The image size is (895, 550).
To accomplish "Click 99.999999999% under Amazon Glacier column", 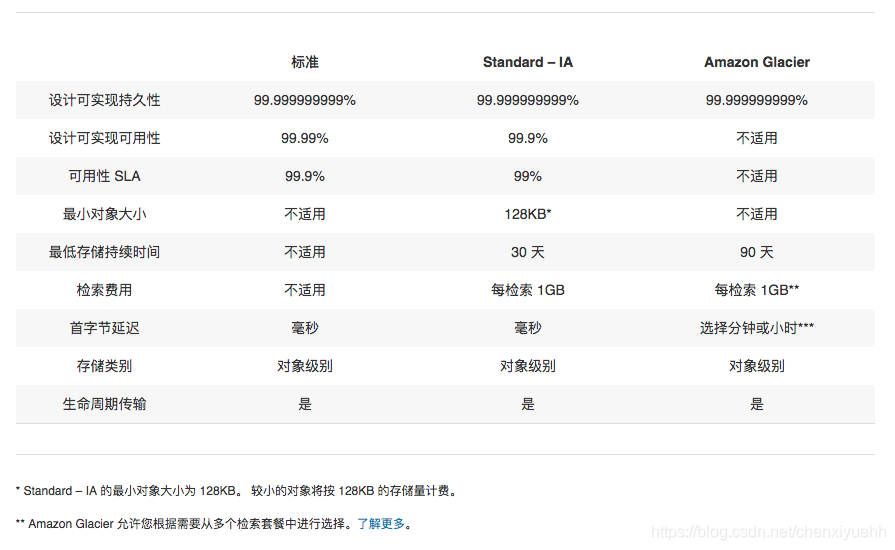I will (757, 100).
